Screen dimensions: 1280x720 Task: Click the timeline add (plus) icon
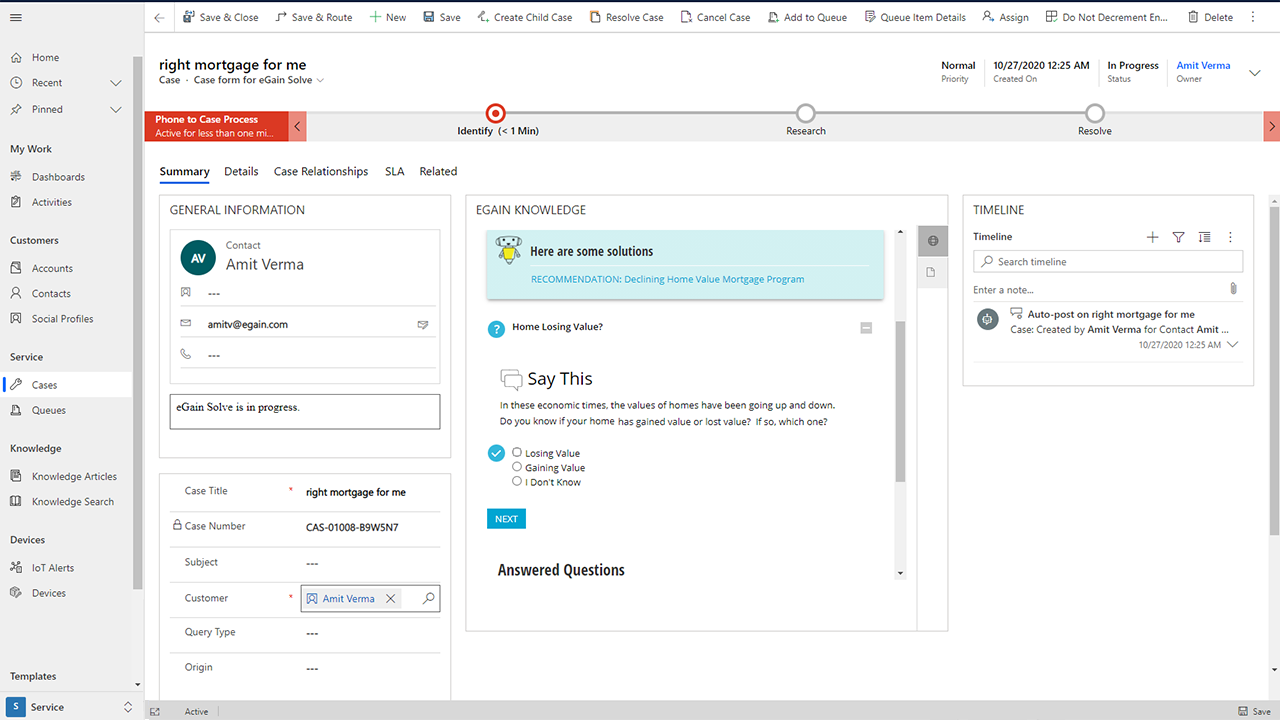[1152, 237]
